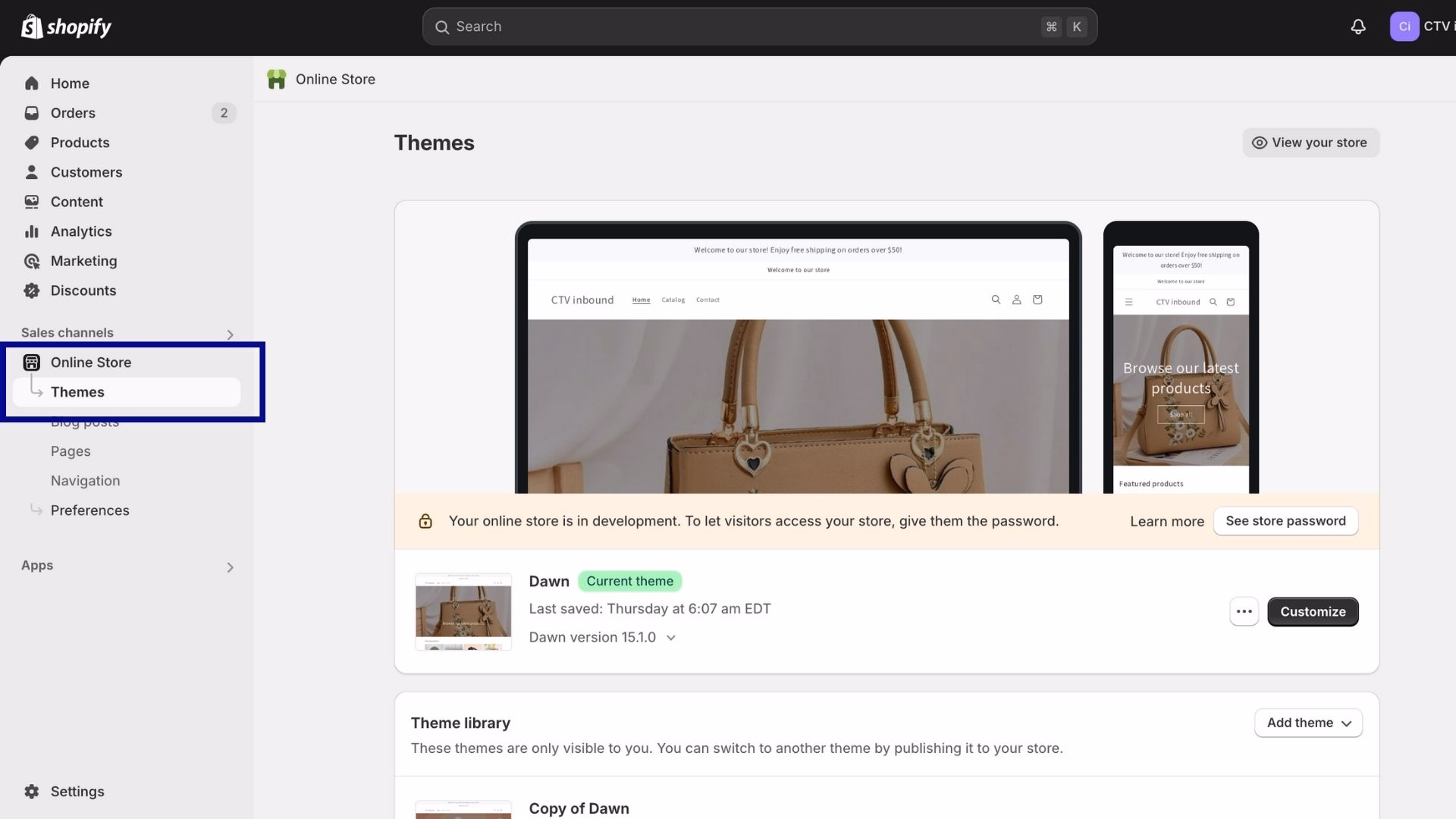The height and width of the screenshot is (819, 1456).
Task: Click the green store icon in the header
Action: click(x=277, y=80)
